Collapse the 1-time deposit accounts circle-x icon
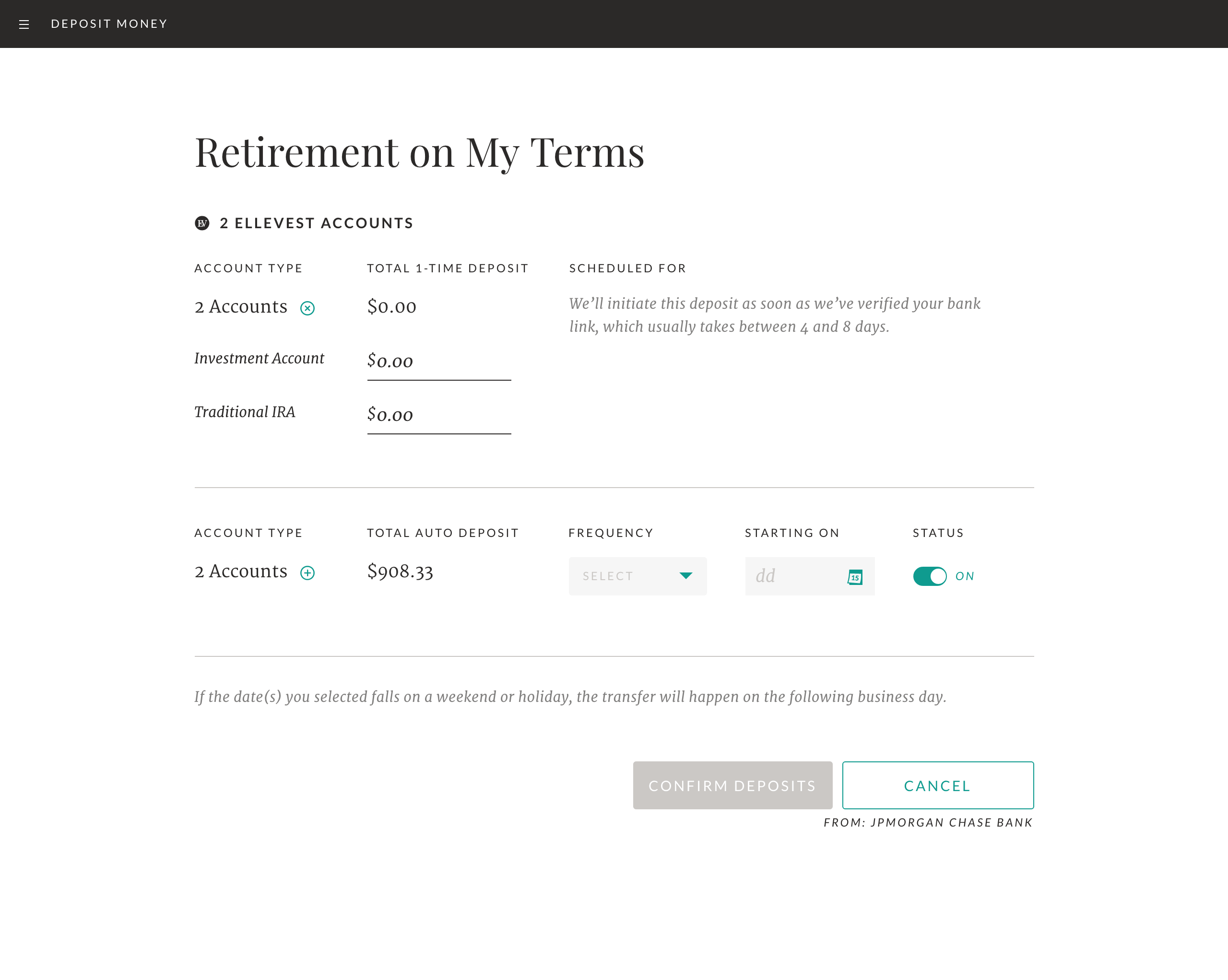The width and height of the screenshot is (1228, 980). (x=307, y=309)
